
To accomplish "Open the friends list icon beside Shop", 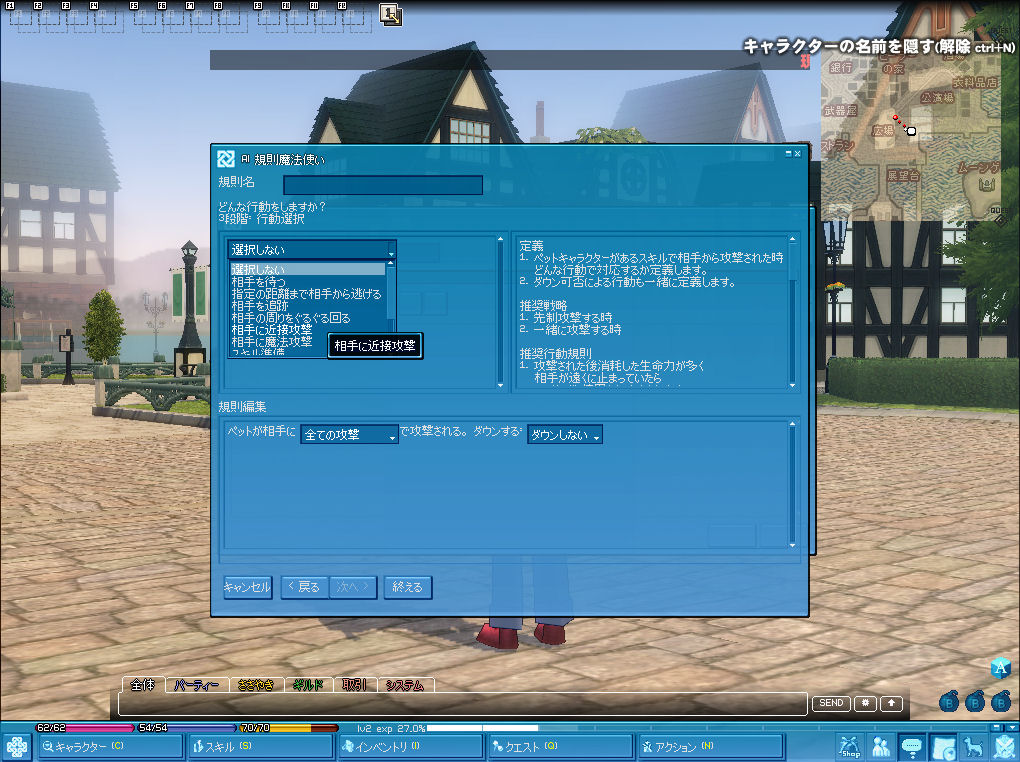I will click(881, 746).
